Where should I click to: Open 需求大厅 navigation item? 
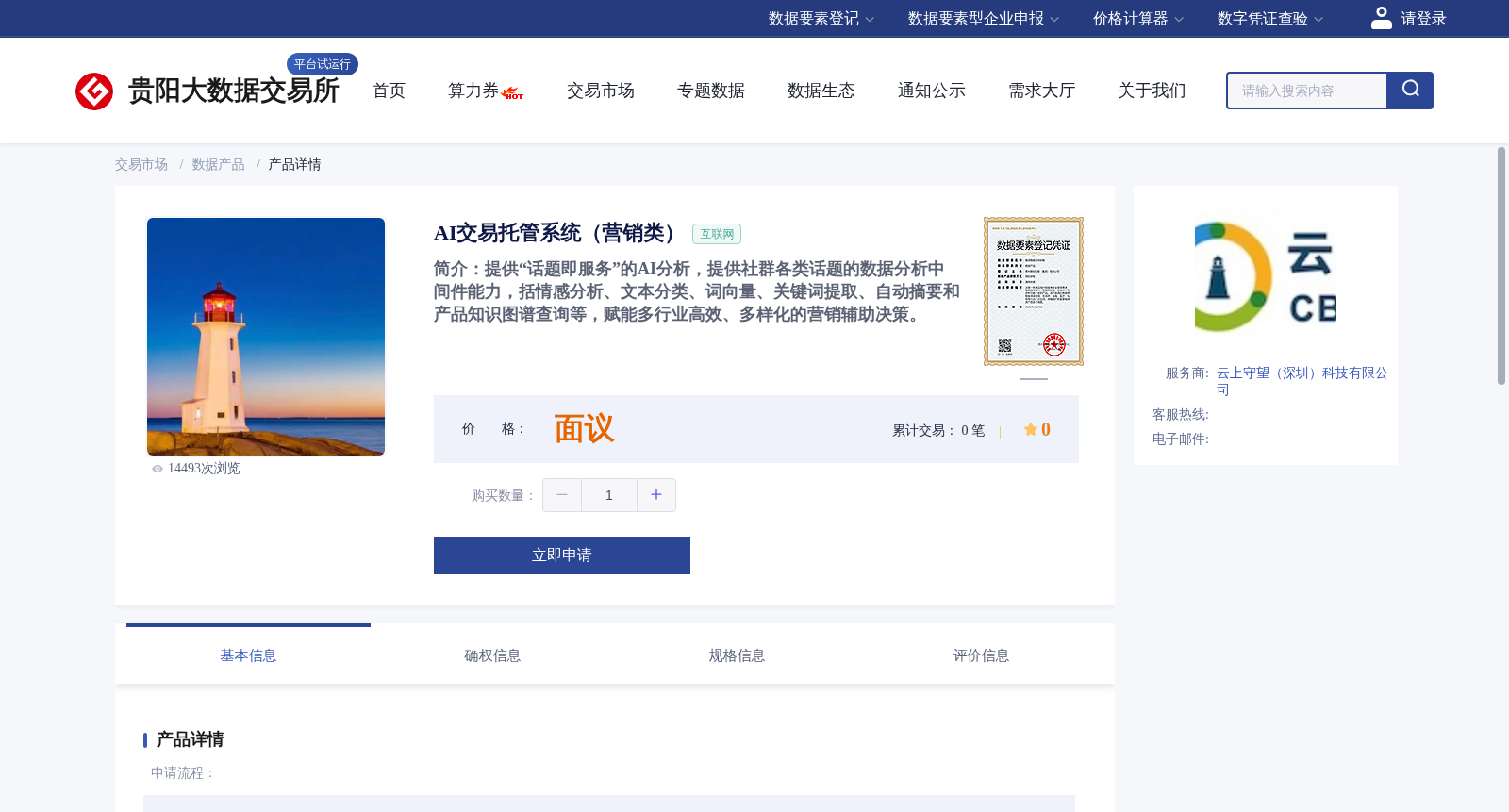(1042, 91)
